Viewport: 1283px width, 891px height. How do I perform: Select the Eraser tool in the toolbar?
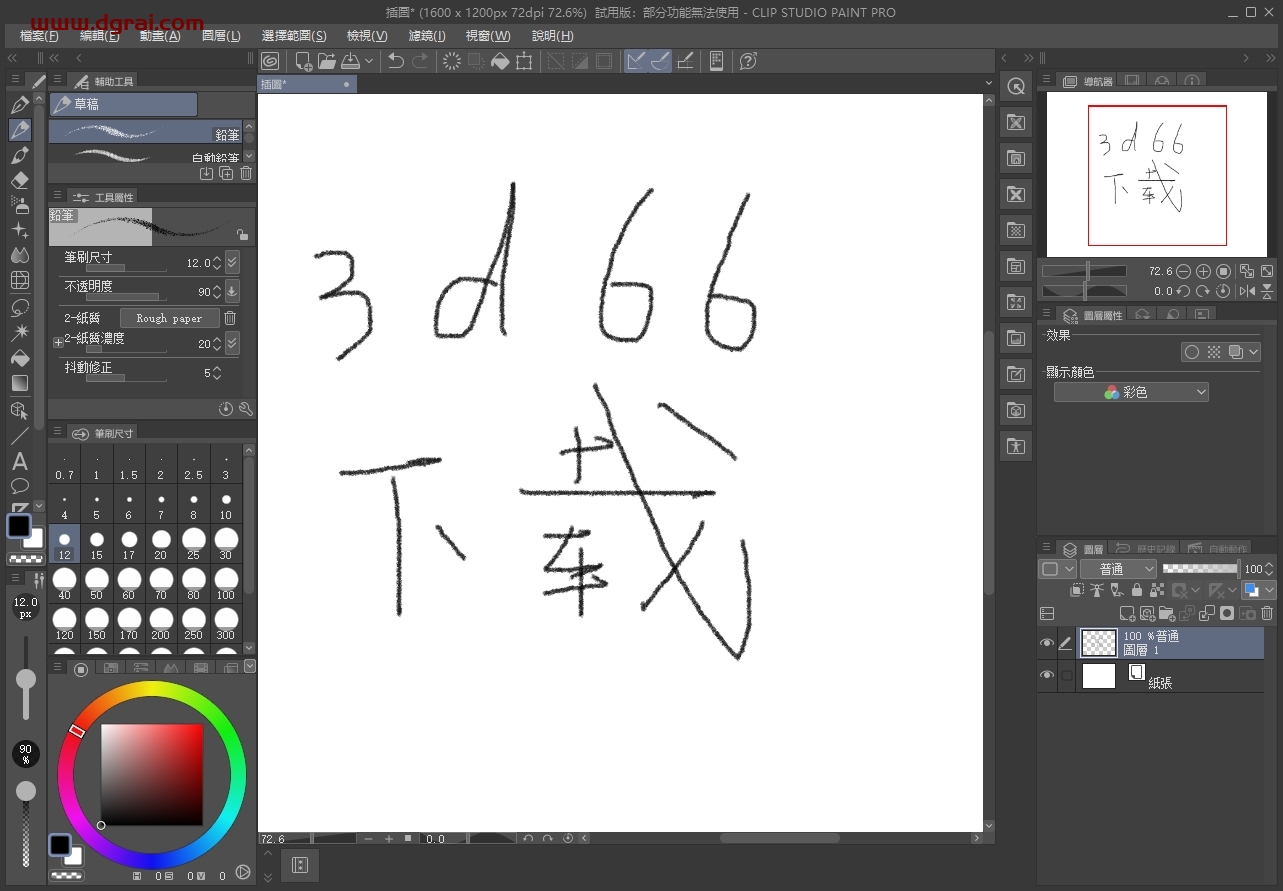[x=20, y=181]
